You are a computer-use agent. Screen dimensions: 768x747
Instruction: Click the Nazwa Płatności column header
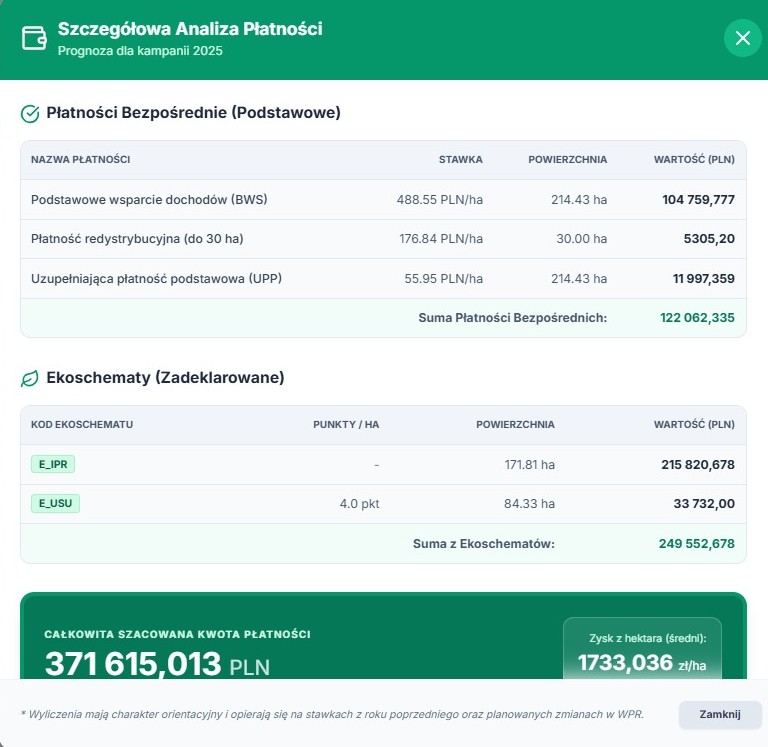80,160
